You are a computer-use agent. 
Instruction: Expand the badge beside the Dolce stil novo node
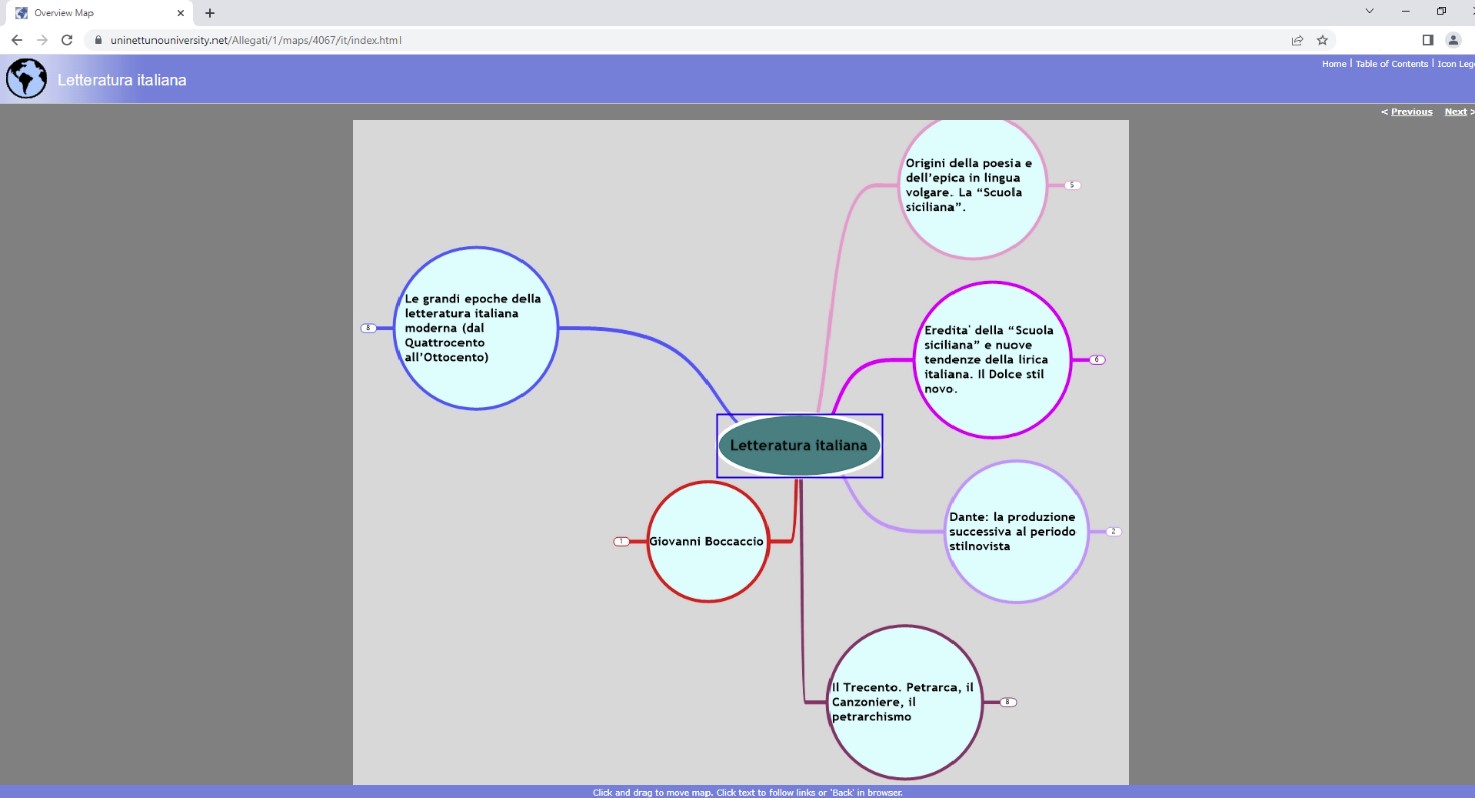tap(1097, 360)
